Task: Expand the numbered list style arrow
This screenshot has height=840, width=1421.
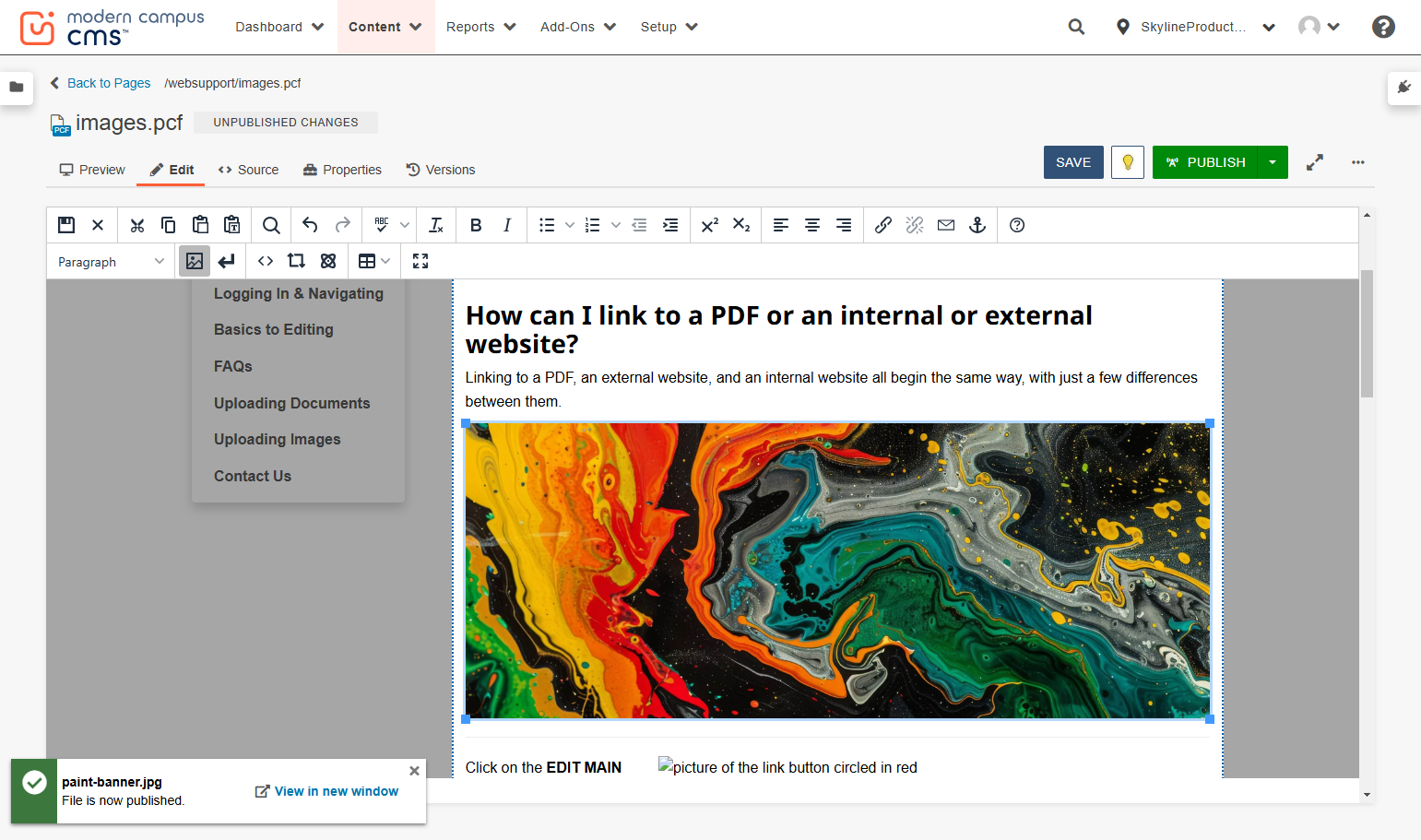Action: point(616,225)
